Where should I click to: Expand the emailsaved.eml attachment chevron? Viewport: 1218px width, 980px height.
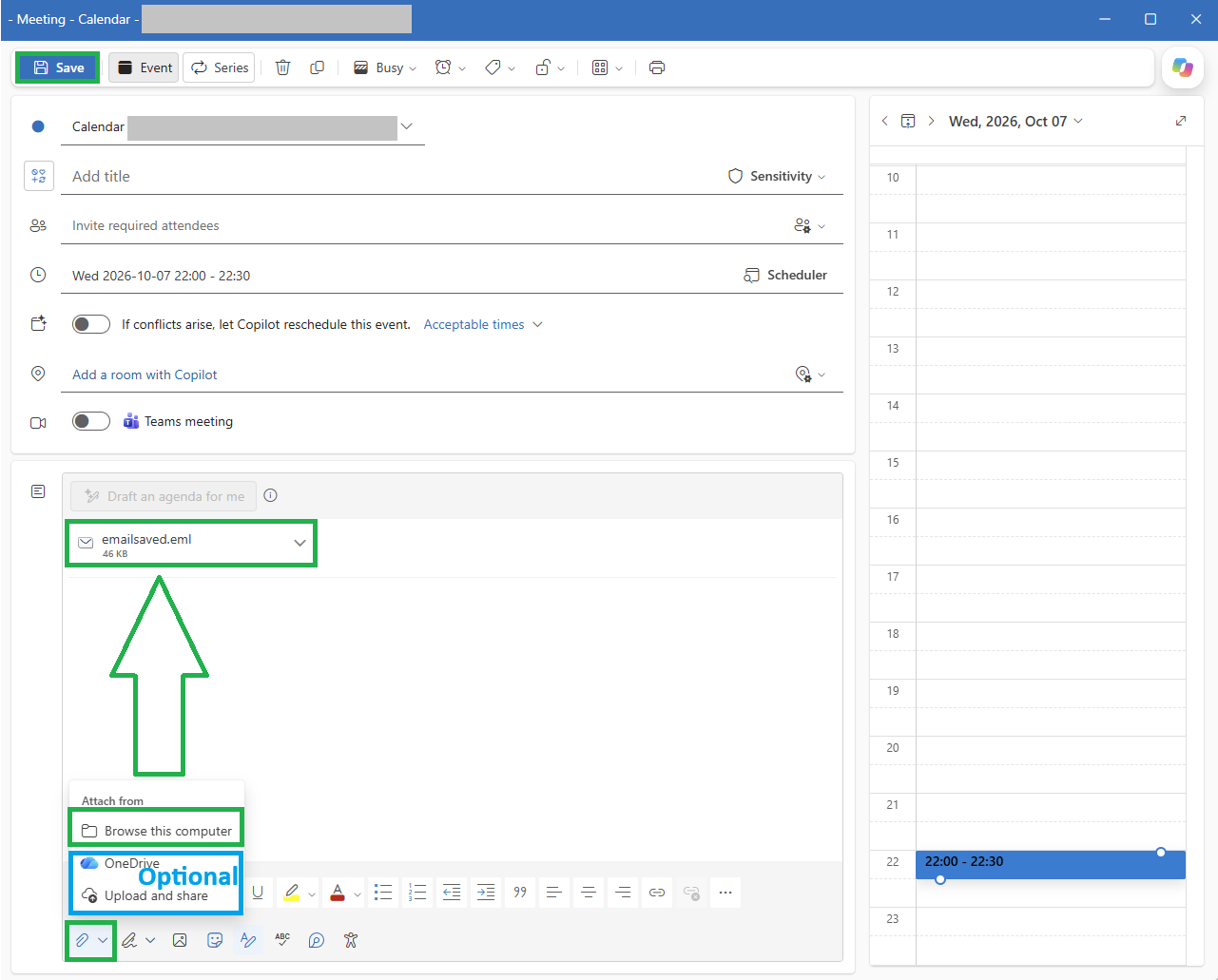300,543
